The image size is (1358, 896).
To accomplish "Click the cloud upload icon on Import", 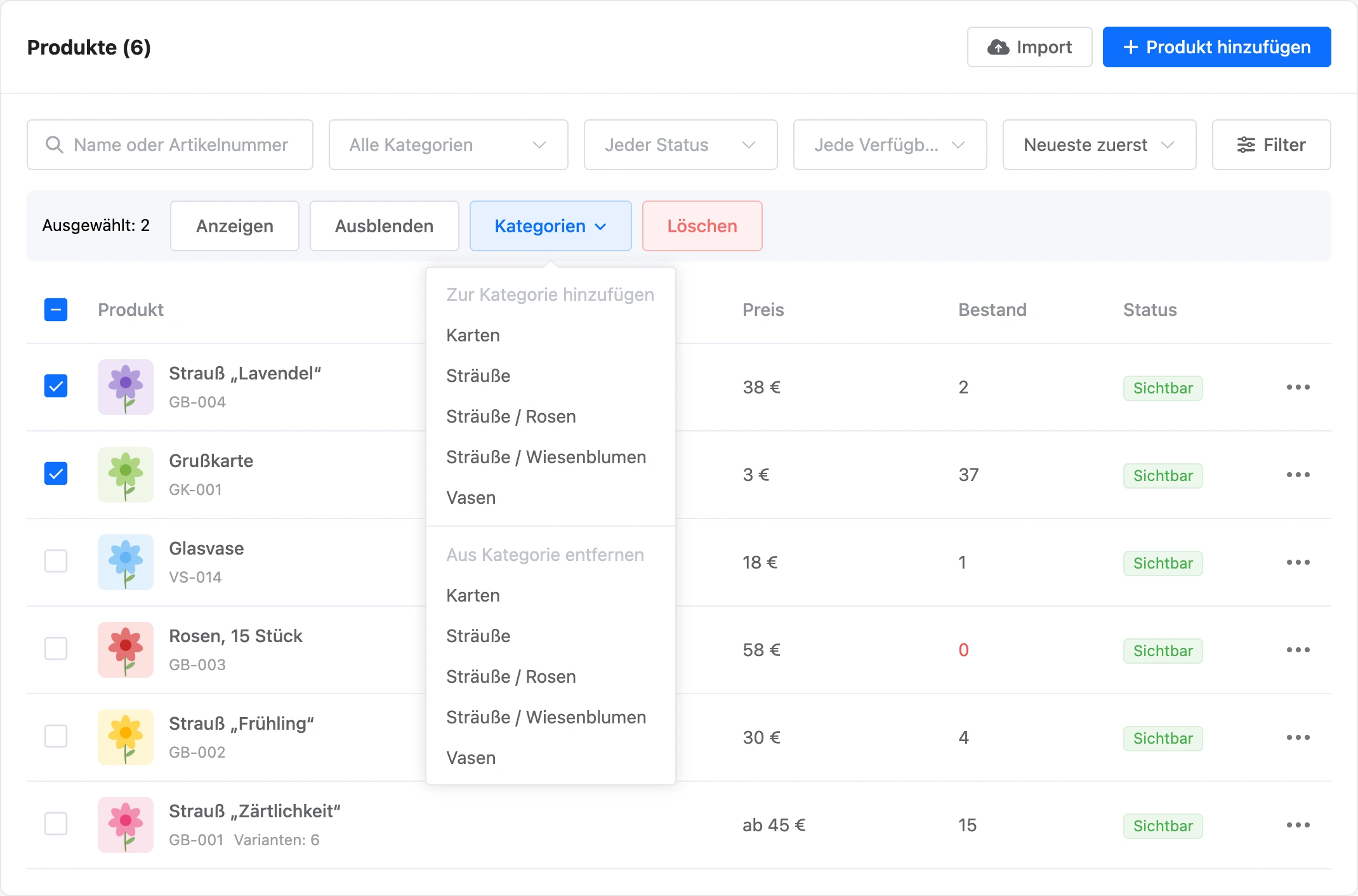I will [x=998, y=47].
